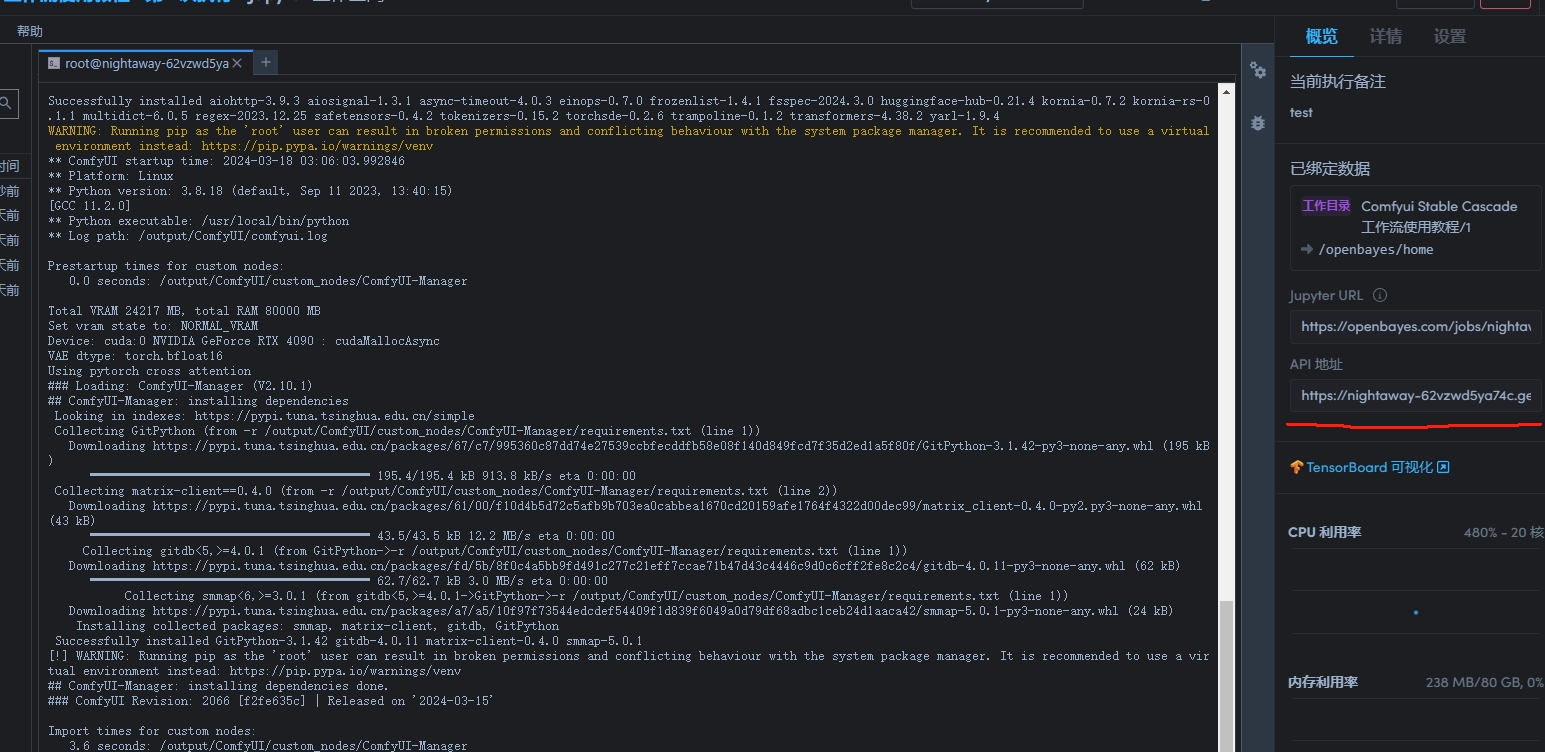
Task: Click the CPU 利用率 label
Action: 1324,532
